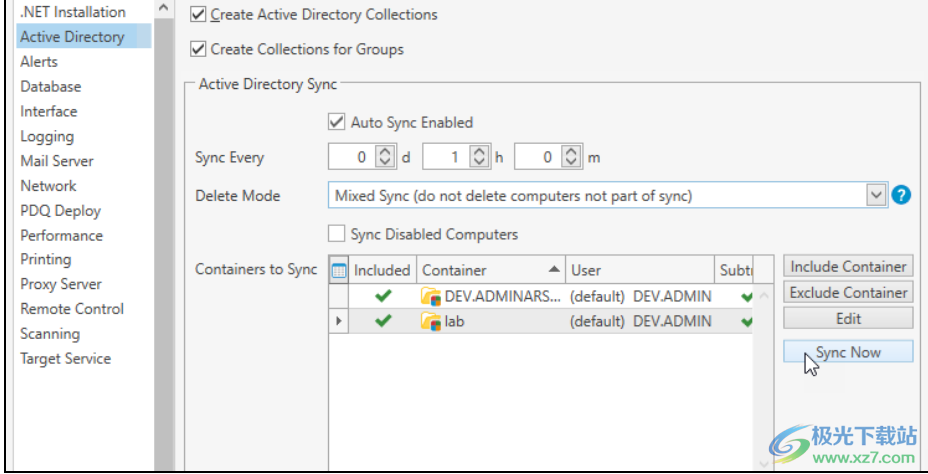Adjust the minutes spinner arrows
The image size is (928, 474).
point(571,157)
